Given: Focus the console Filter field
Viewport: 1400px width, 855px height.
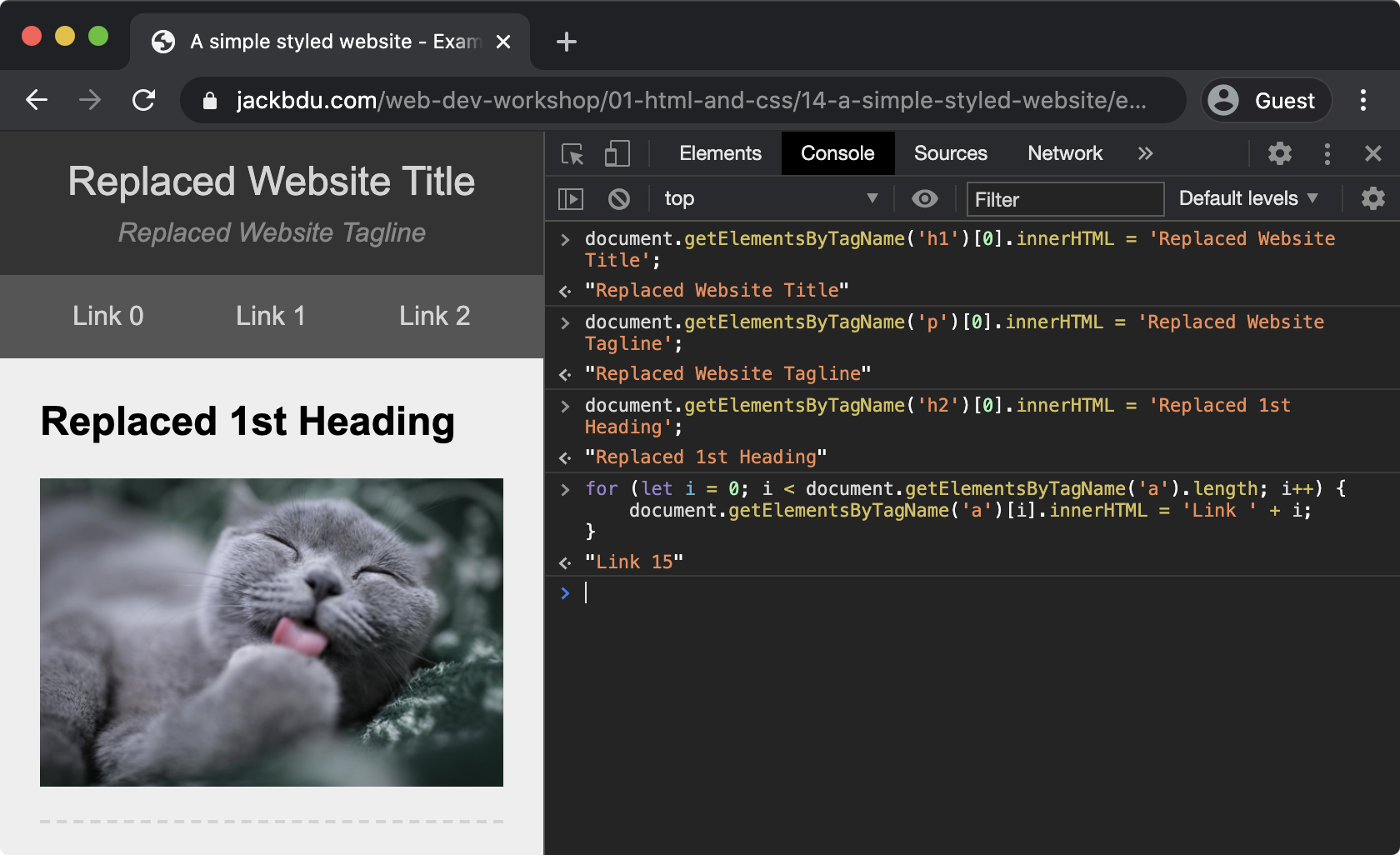Looking at the screenshot, I should click(x=1065, y=199).
